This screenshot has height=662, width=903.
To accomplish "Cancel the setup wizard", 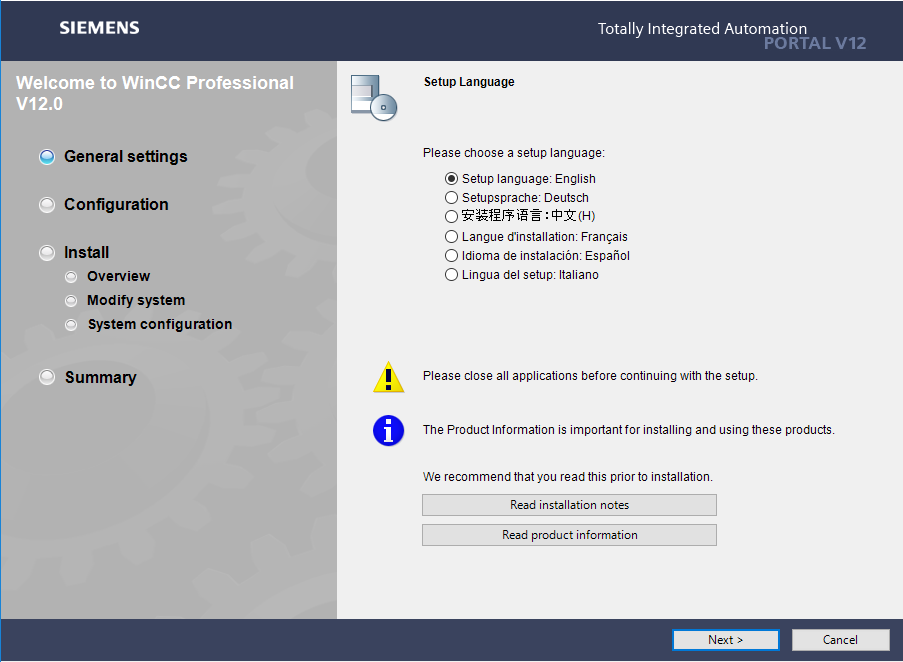I will tap(840, 640).
